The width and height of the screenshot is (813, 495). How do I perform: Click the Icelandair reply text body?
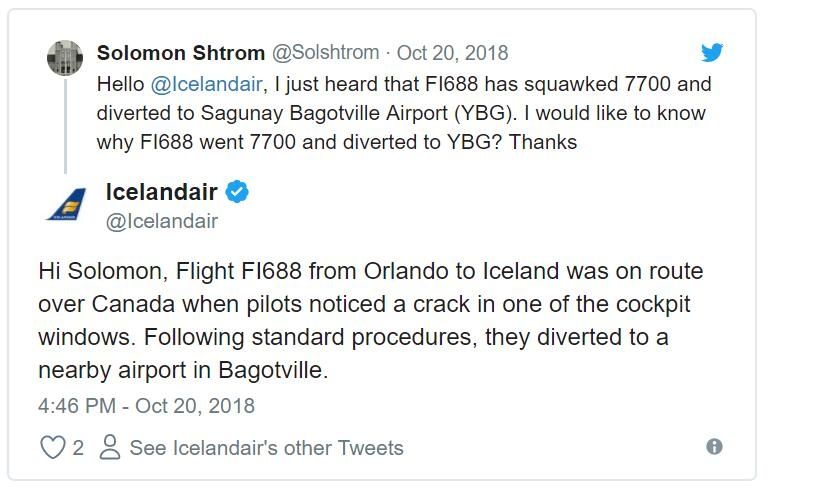point(371,321)
